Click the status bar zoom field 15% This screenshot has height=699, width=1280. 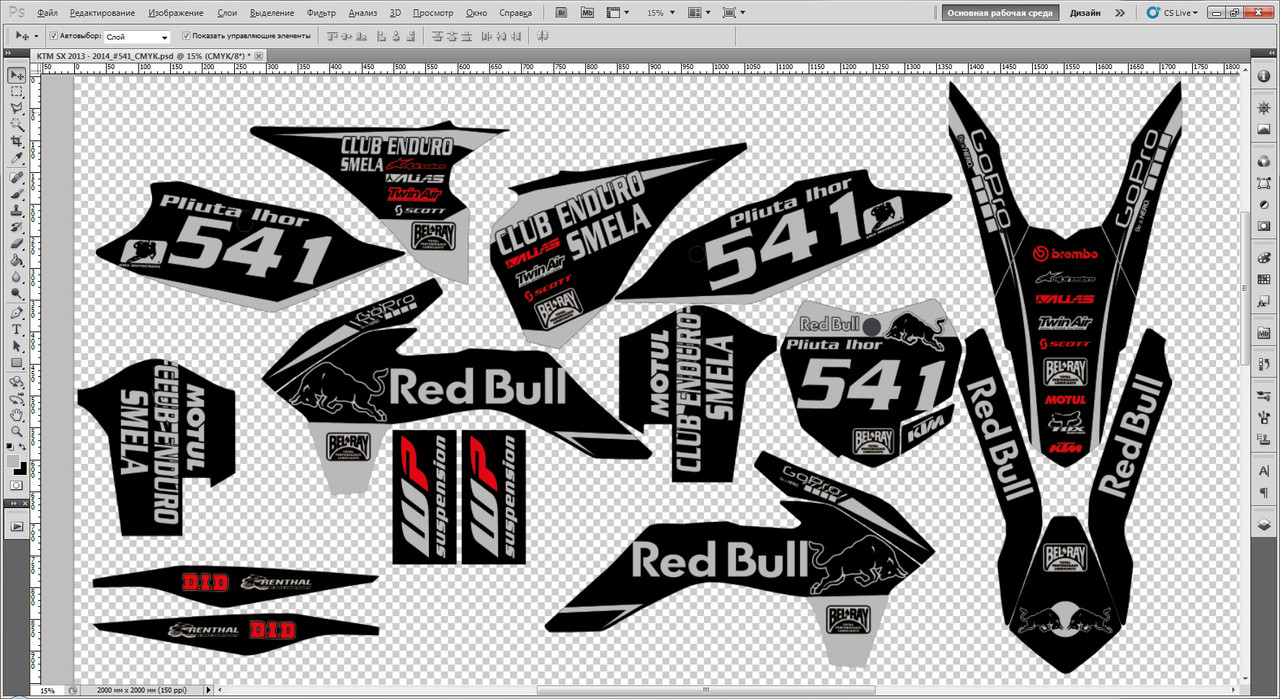48,690
